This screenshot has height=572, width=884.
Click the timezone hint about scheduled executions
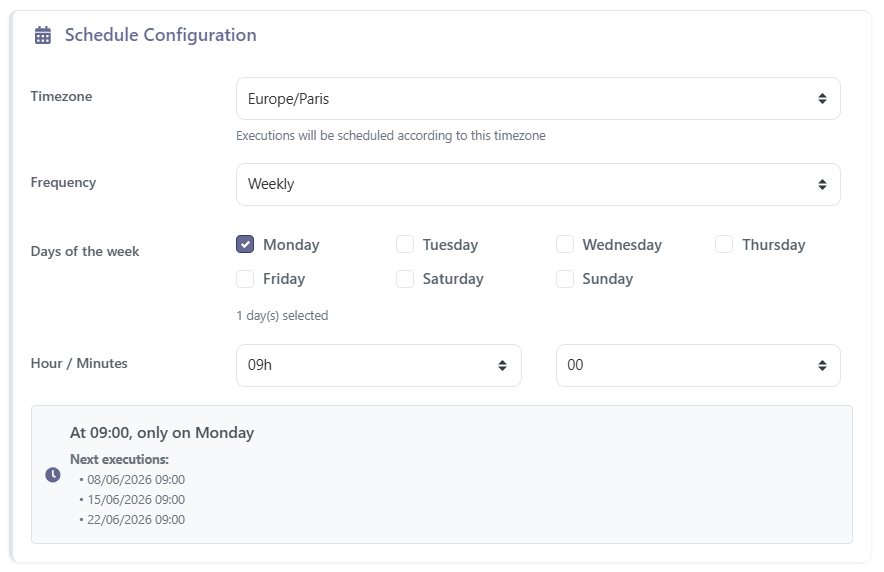click(x=391, y=136)
